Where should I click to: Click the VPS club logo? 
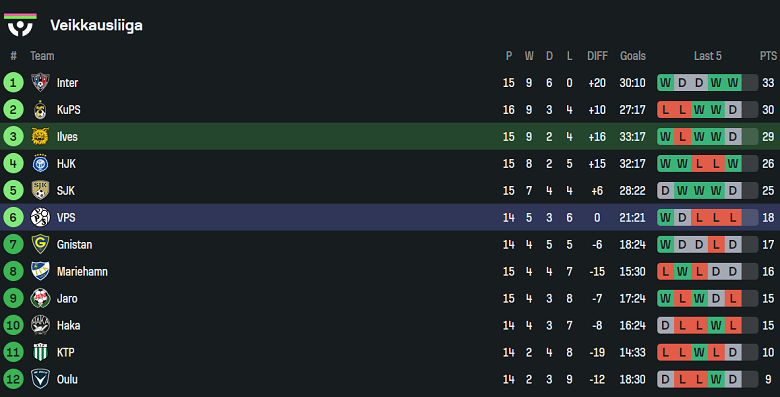coord(40,217)
